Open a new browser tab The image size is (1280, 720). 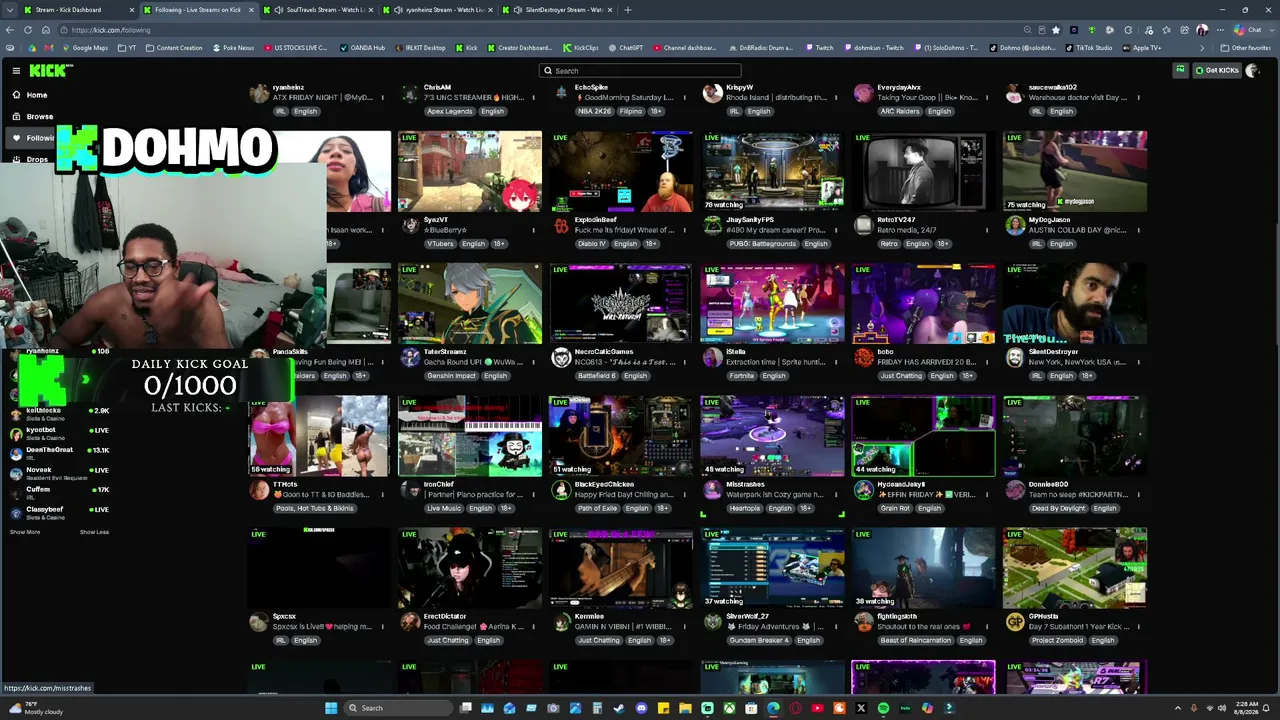point(628,10)
